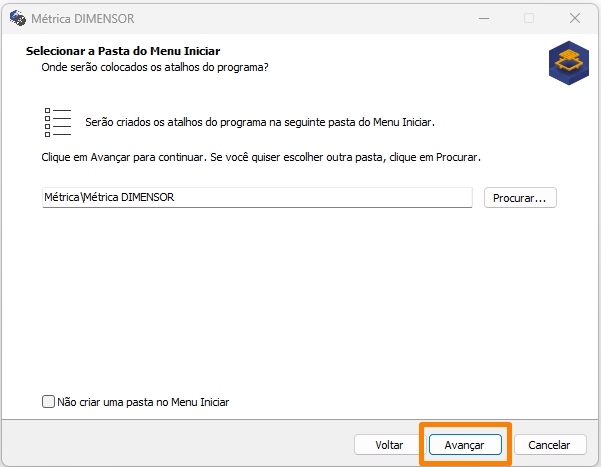Viewport: 601px width, 467px height.
Task: Click the 'Serão criados os atalhos do programa' sentence
Action: pyautogui.click(x=260, y=122)
